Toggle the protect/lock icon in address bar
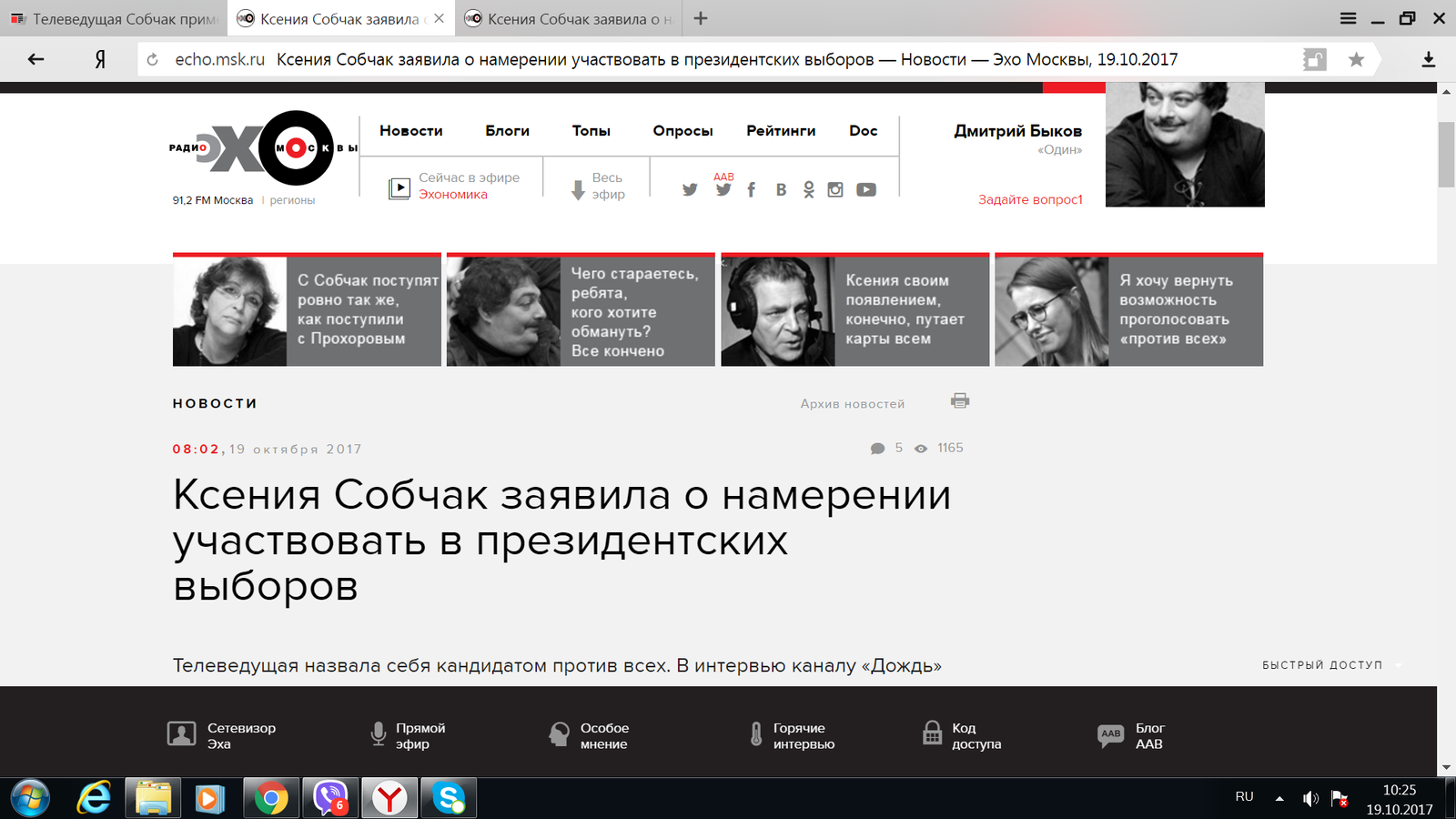The height and width of the screenshot is (819, 1456). 1314,60
